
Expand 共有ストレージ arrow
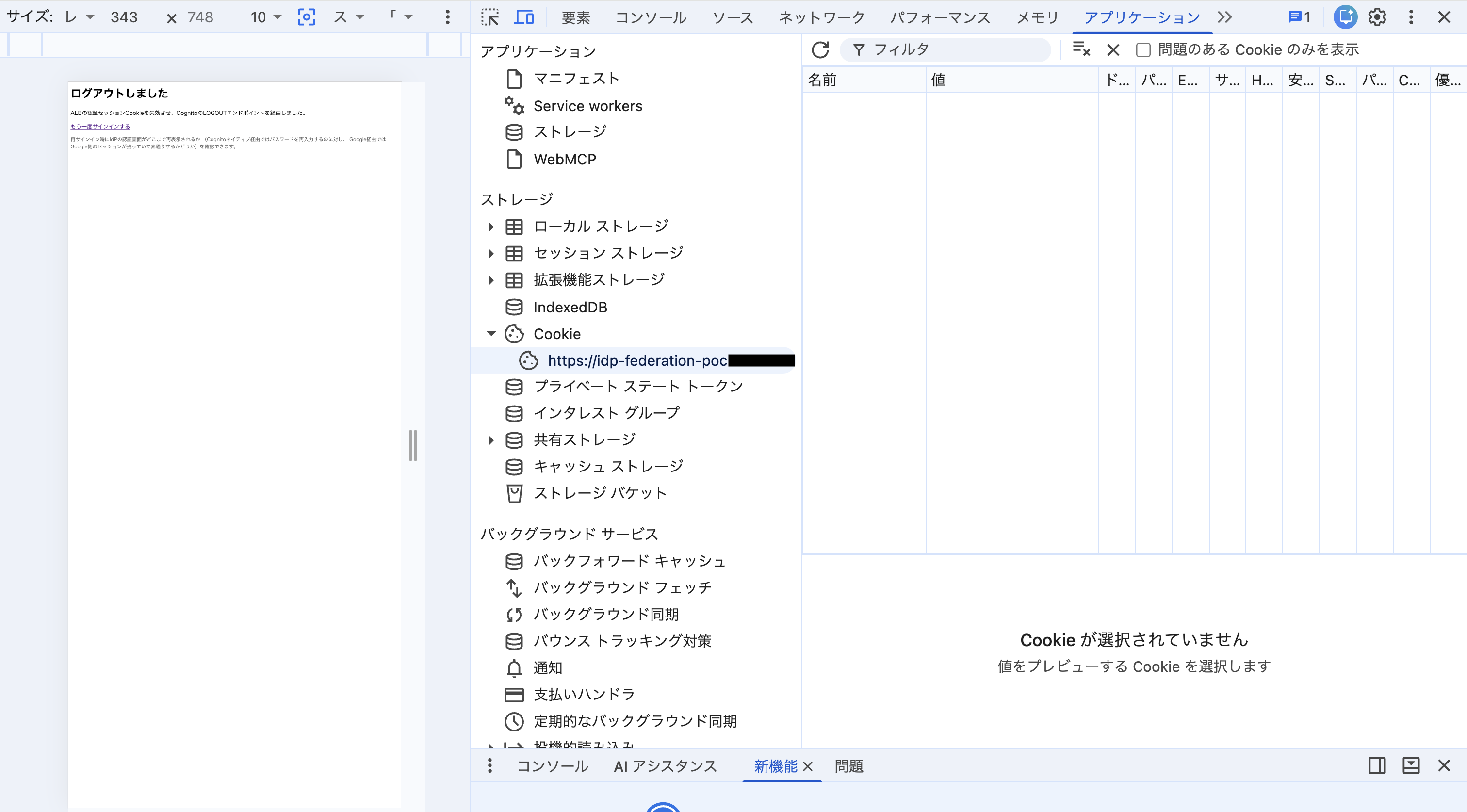(491, 440)
